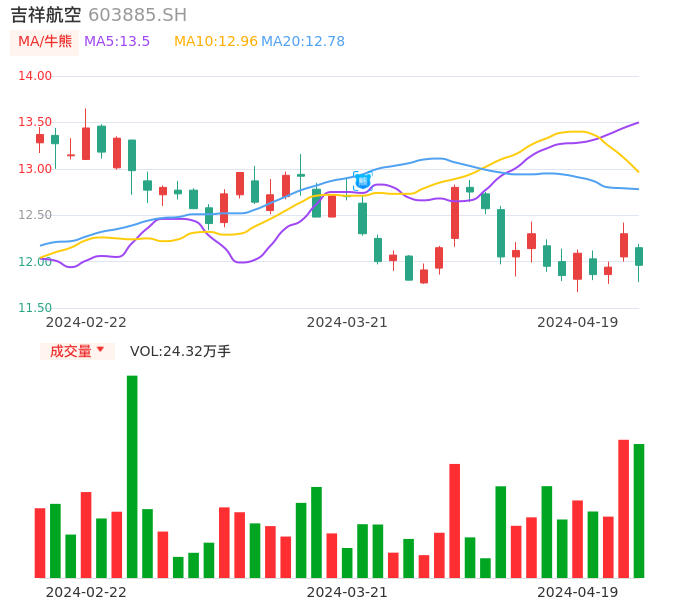Toggle the MA20:12.78 moving average label
The width and height of the screenshot is (686, 606).
303,42
